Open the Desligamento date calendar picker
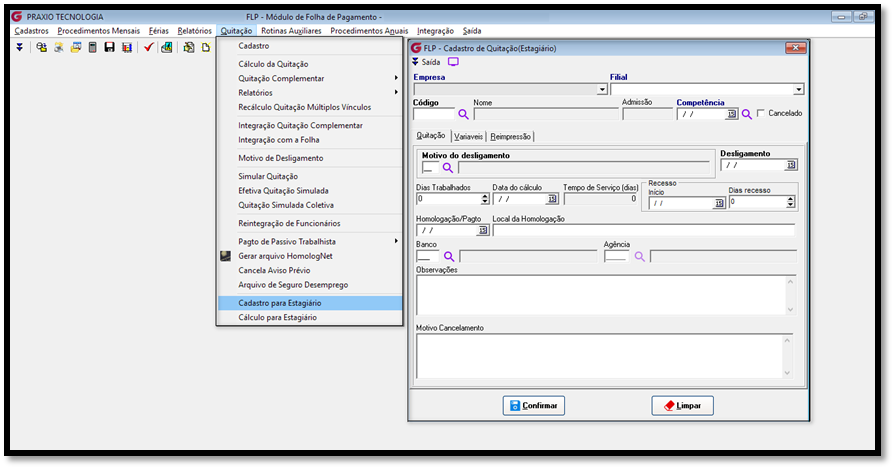This screenshot has height=469, width=894. [791, 165]
